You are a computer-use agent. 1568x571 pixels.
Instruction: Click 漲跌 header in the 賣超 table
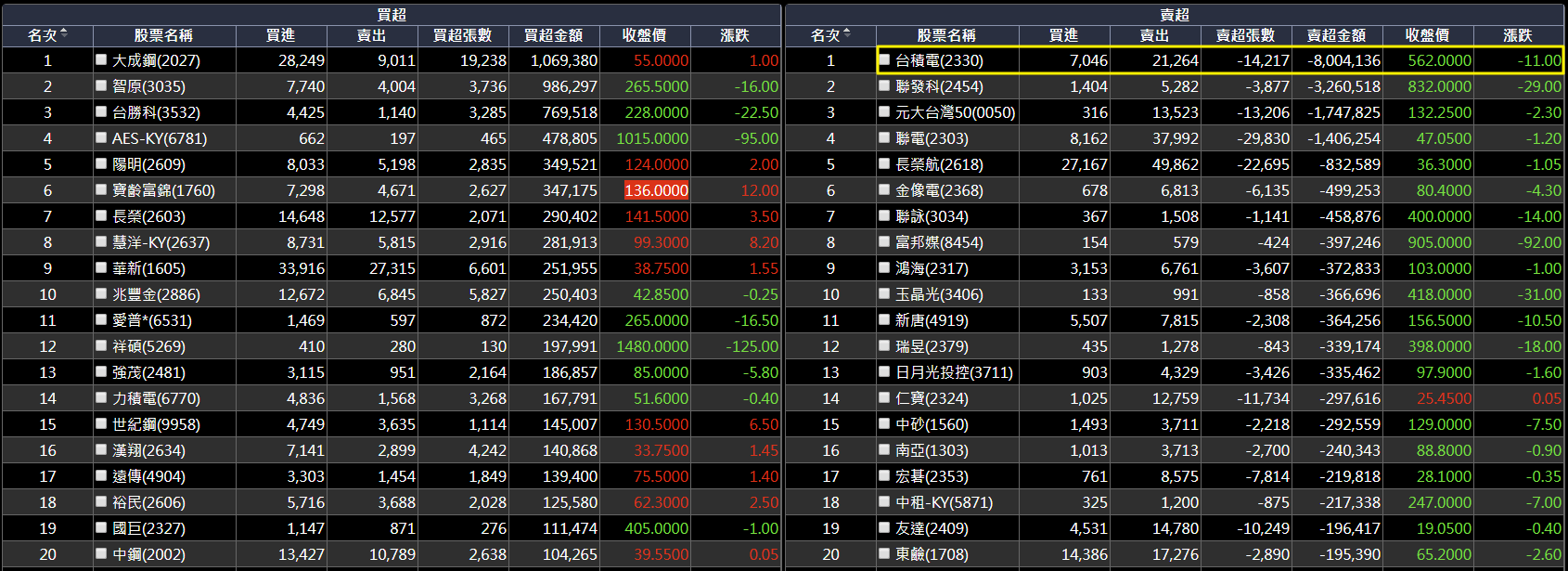click(x=1518, y=35)
